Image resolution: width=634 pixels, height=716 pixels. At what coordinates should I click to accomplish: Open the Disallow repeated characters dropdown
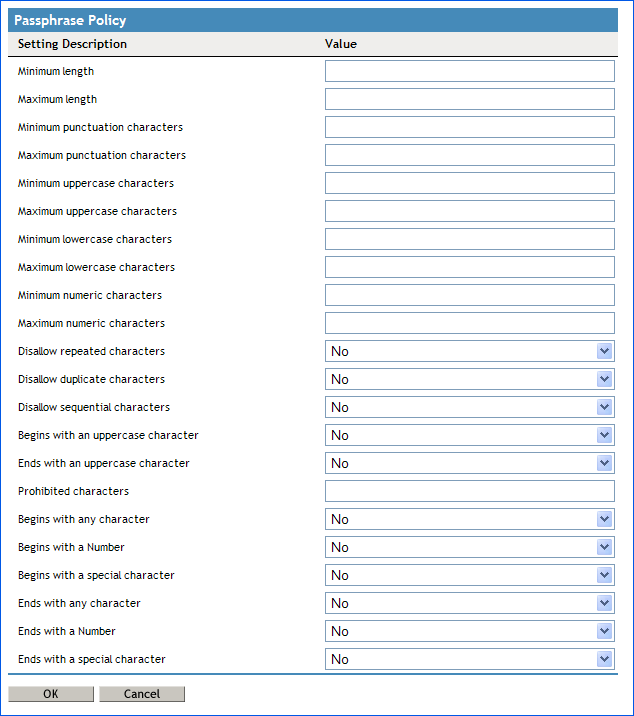click(469, 351)
